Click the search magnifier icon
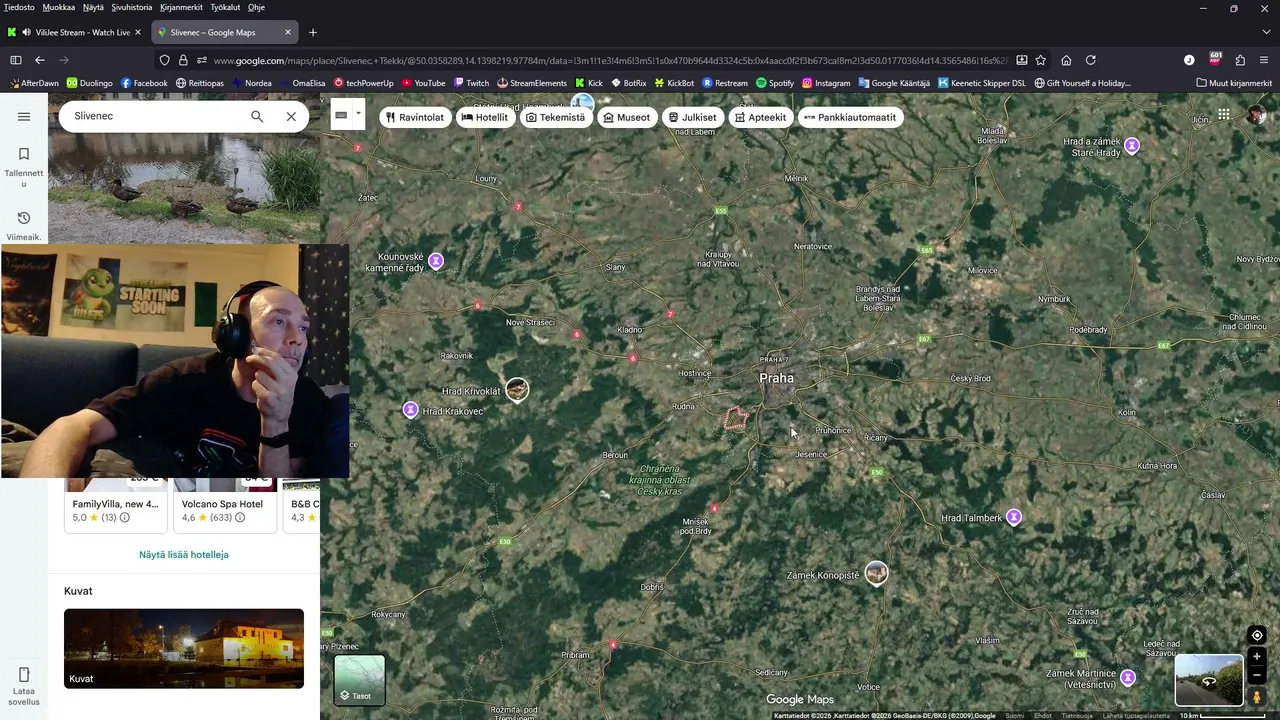This screenshot has height=720, width=1280. coord(257,116)
